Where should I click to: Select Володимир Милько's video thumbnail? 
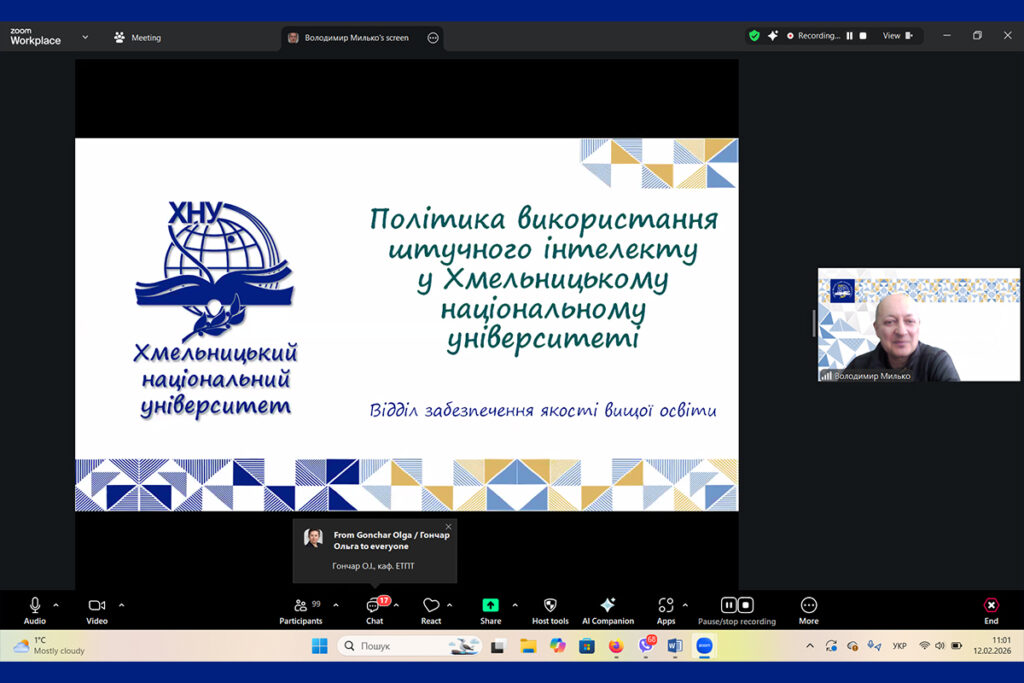pos(918,325)
